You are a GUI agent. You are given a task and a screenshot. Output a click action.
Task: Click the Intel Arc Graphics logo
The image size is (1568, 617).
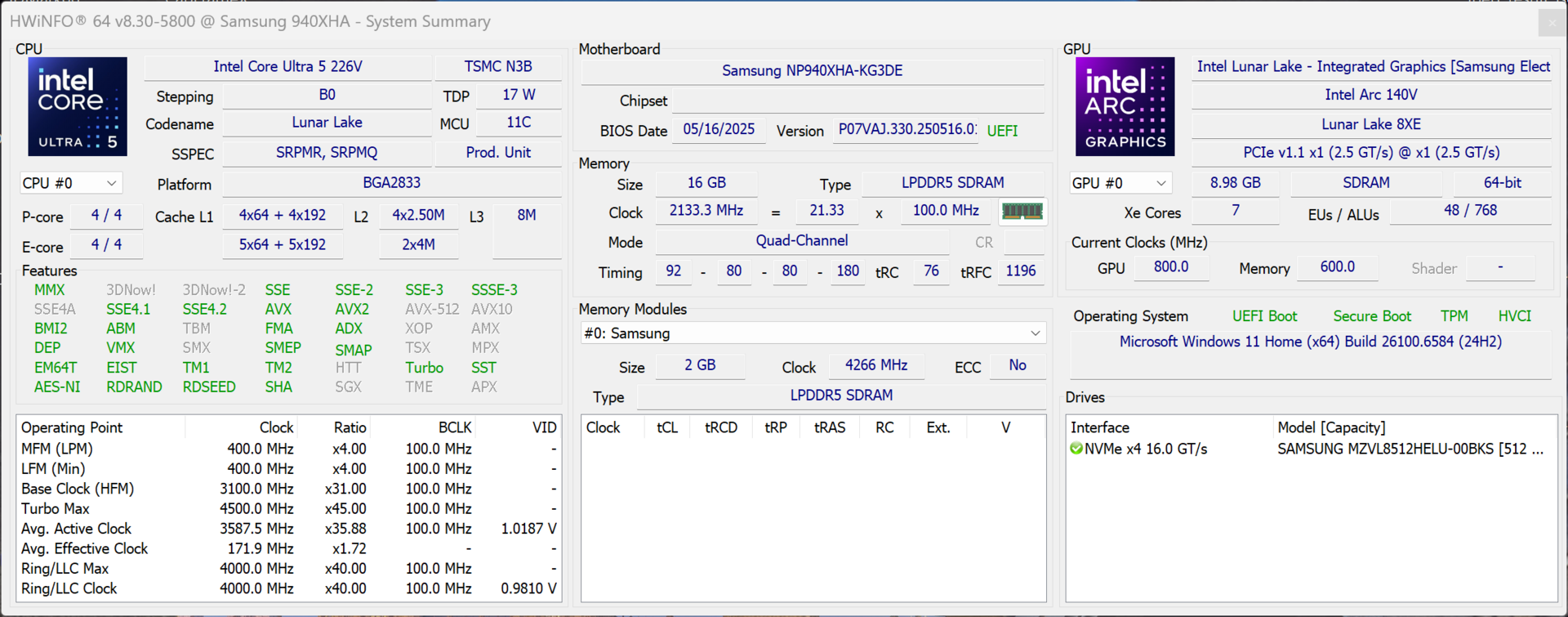pyautogui.click(x=1125, y=106)
